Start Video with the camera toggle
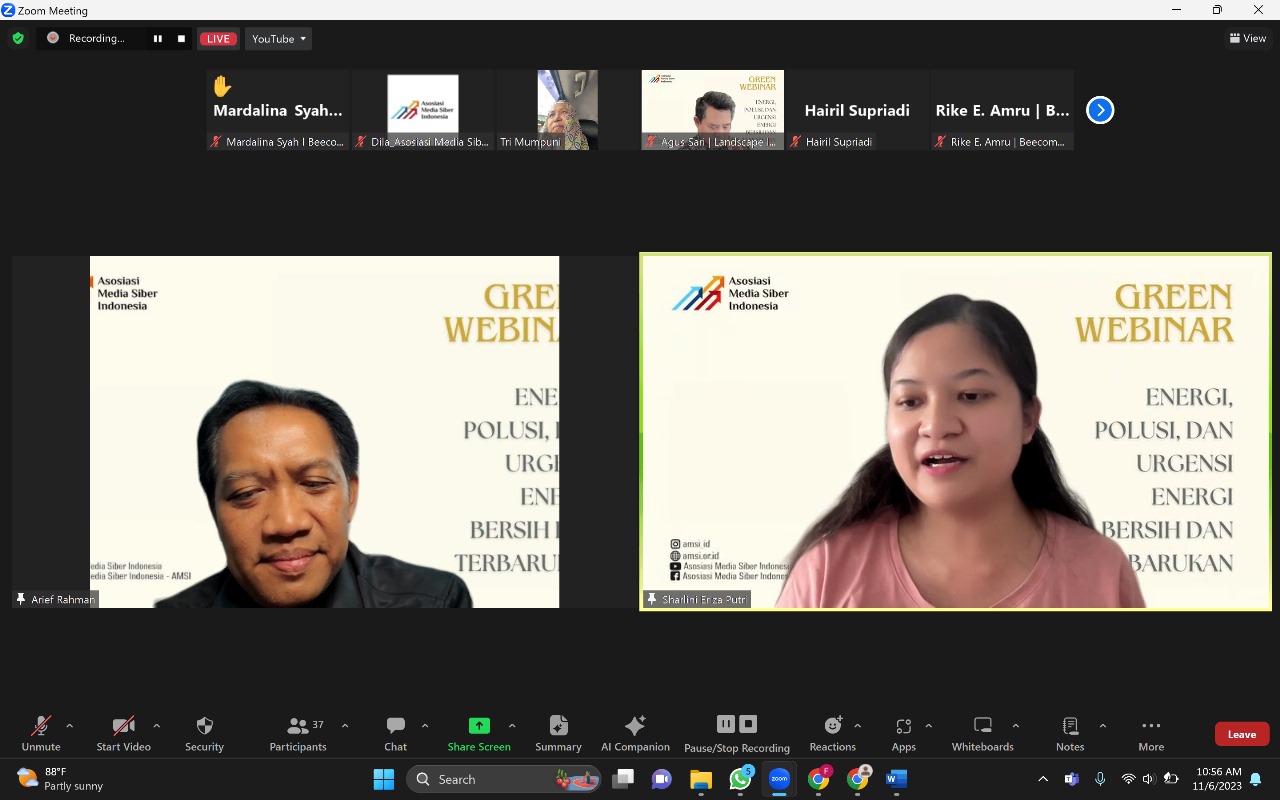1280x800 pixels. (123, 727)
